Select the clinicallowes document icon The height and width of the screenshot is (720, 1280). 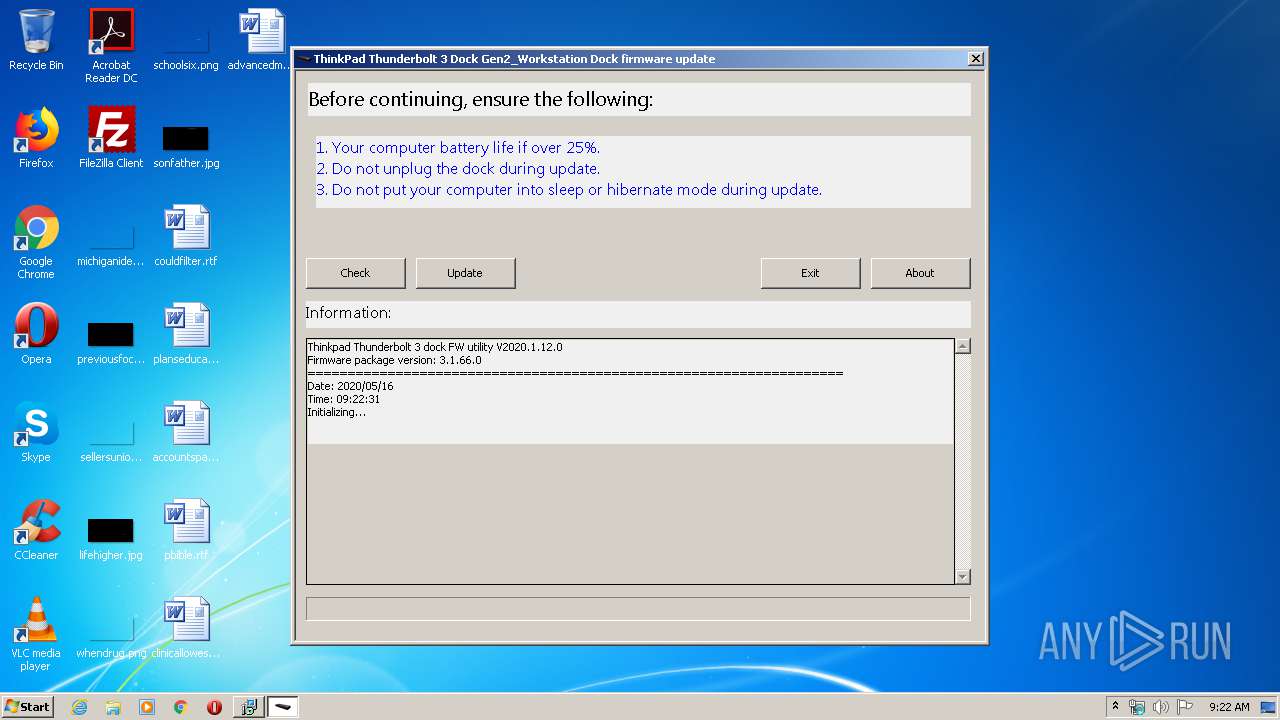click(x=186, y=628)
